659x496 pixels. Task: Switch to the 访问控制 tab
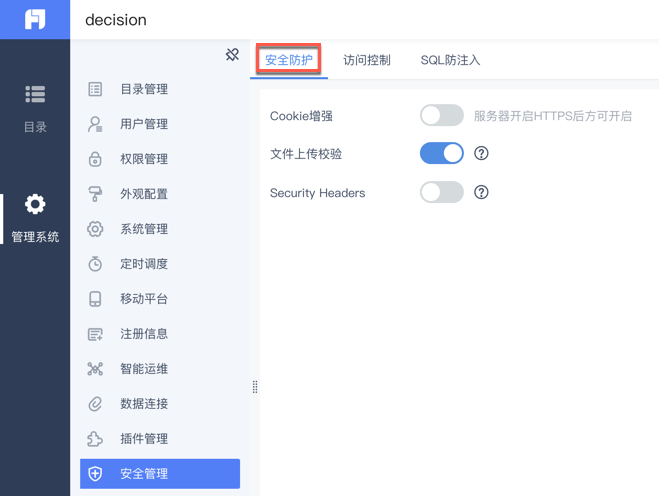pyautogui.click(x=367, y=60)
